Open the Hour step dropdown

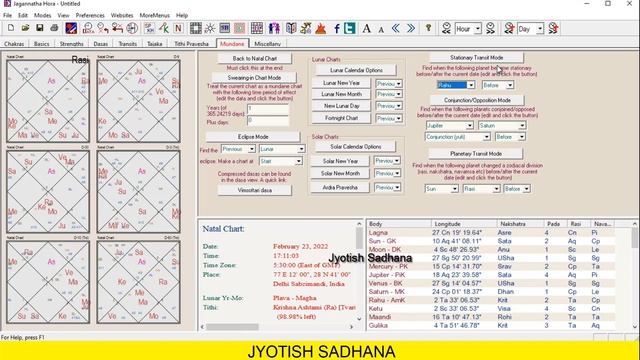tap(478, 29)
